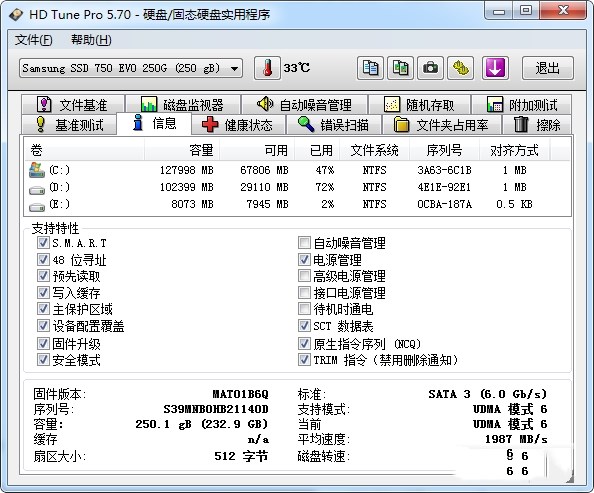This screenshot has width=594, height=493.
Task: Sort by the 可用 column header
Action: pyautogui.click(x=257, y=150)
